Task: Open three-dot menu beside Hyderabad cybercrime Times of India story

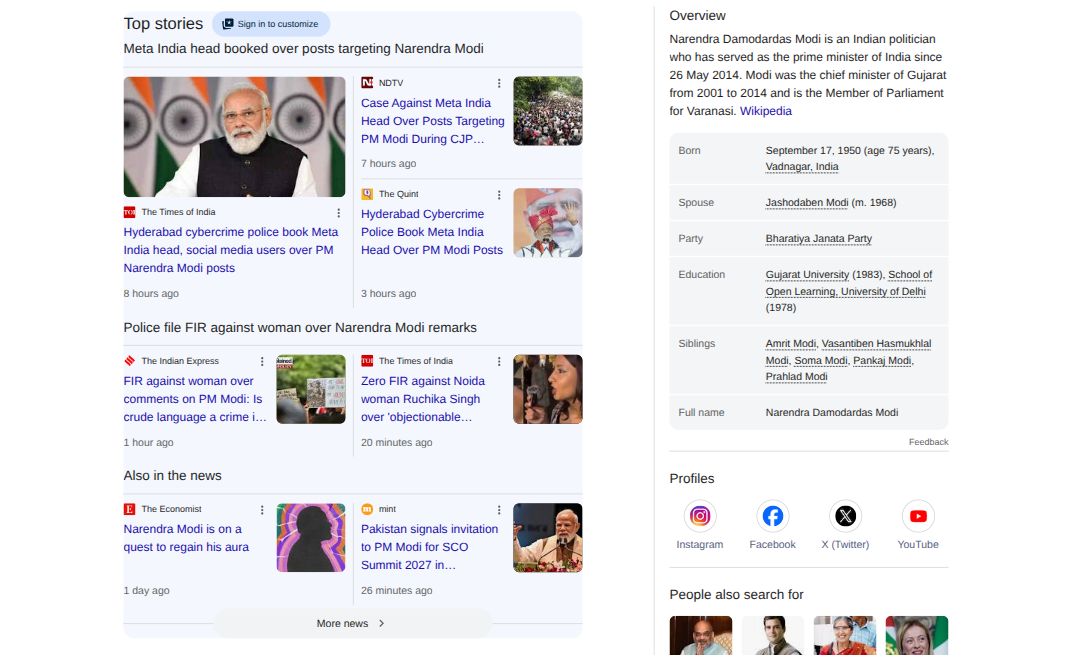Action: click(x=338, y=213)
